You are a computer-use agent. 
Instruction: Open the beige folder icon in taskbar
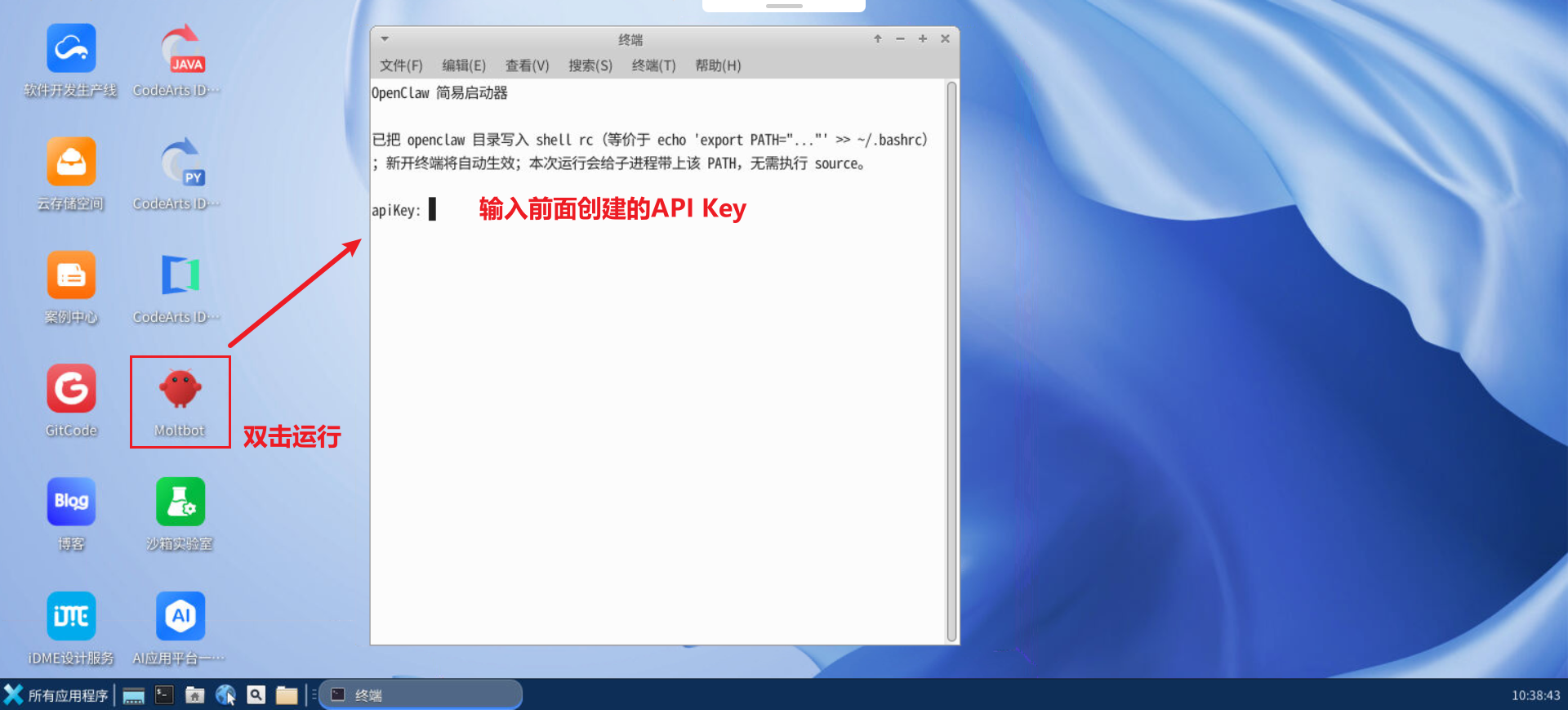point(287,695)
